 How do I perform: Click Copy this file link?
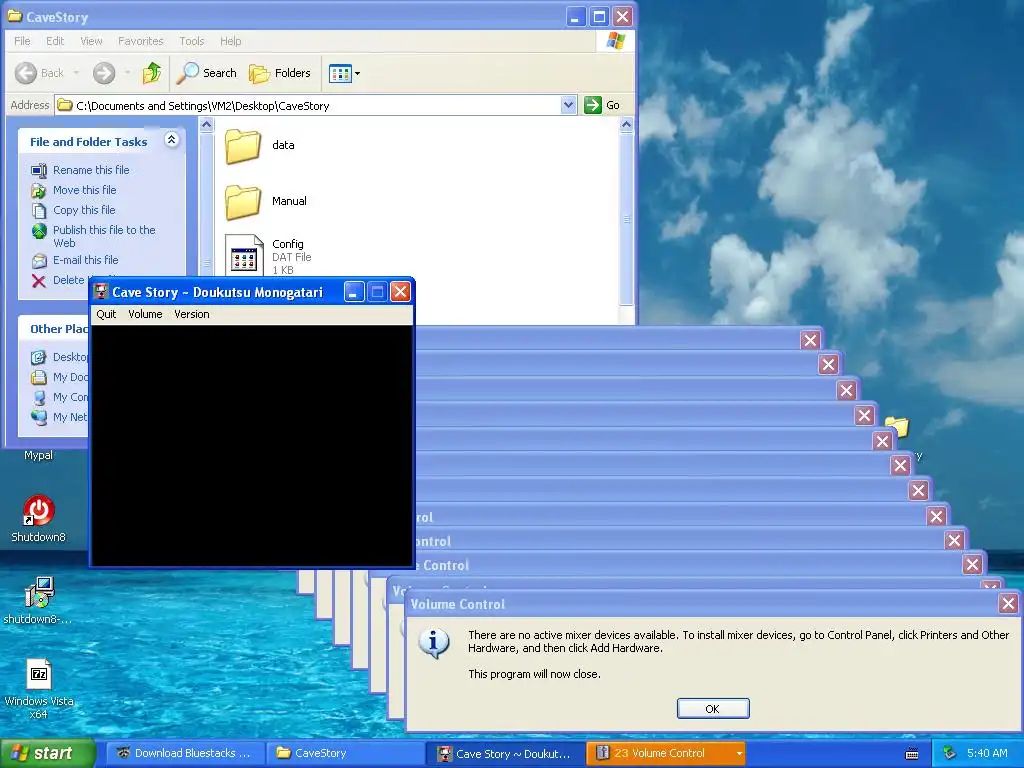pos(84,210)
